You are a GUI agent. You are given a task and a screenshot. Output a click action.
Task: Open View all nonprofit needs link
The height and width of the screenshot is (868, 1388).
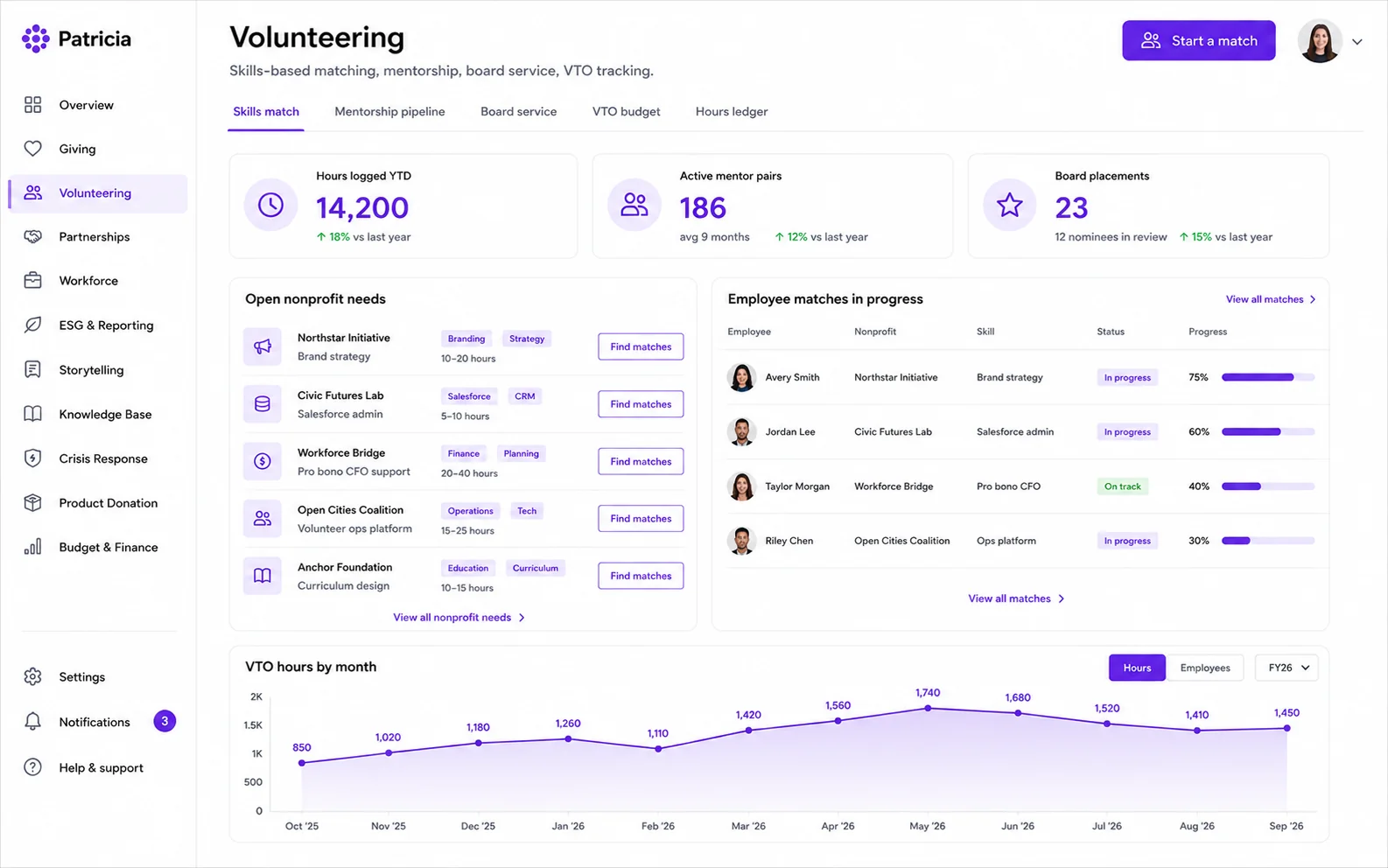tap(459, 618)
